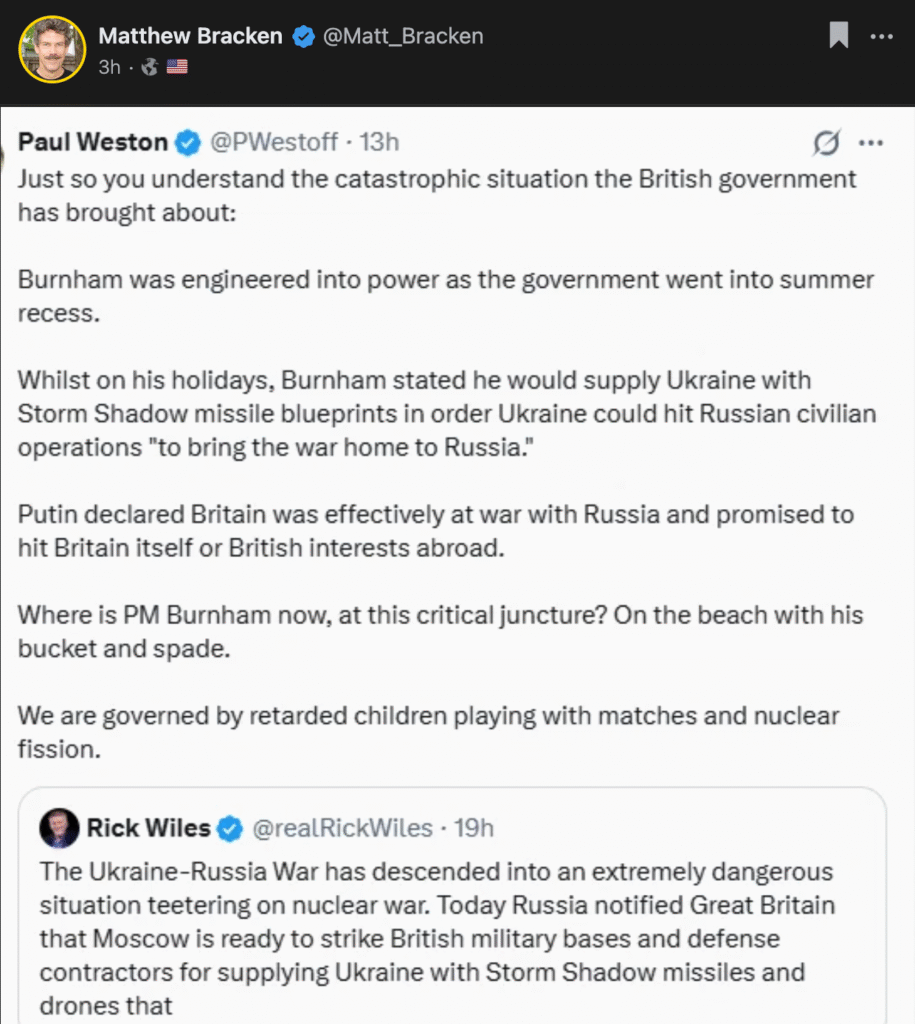Viewport: 915px width, 1024px height.
Task: Click Rick Wiles' profile picture
Action: [59, 828]
